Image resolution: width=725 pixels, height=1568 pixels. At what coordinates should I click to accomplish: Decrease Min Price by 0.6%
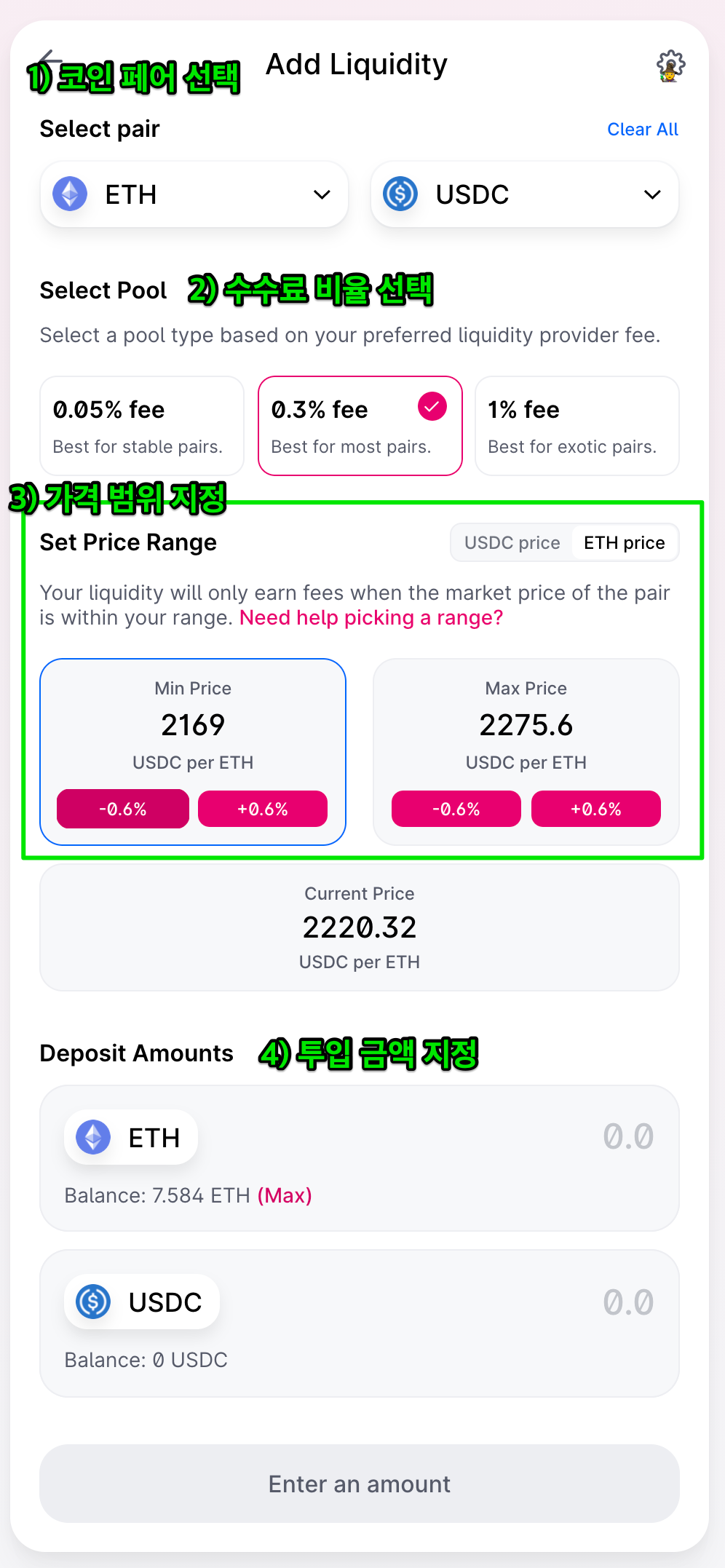(x=123, y=809)
